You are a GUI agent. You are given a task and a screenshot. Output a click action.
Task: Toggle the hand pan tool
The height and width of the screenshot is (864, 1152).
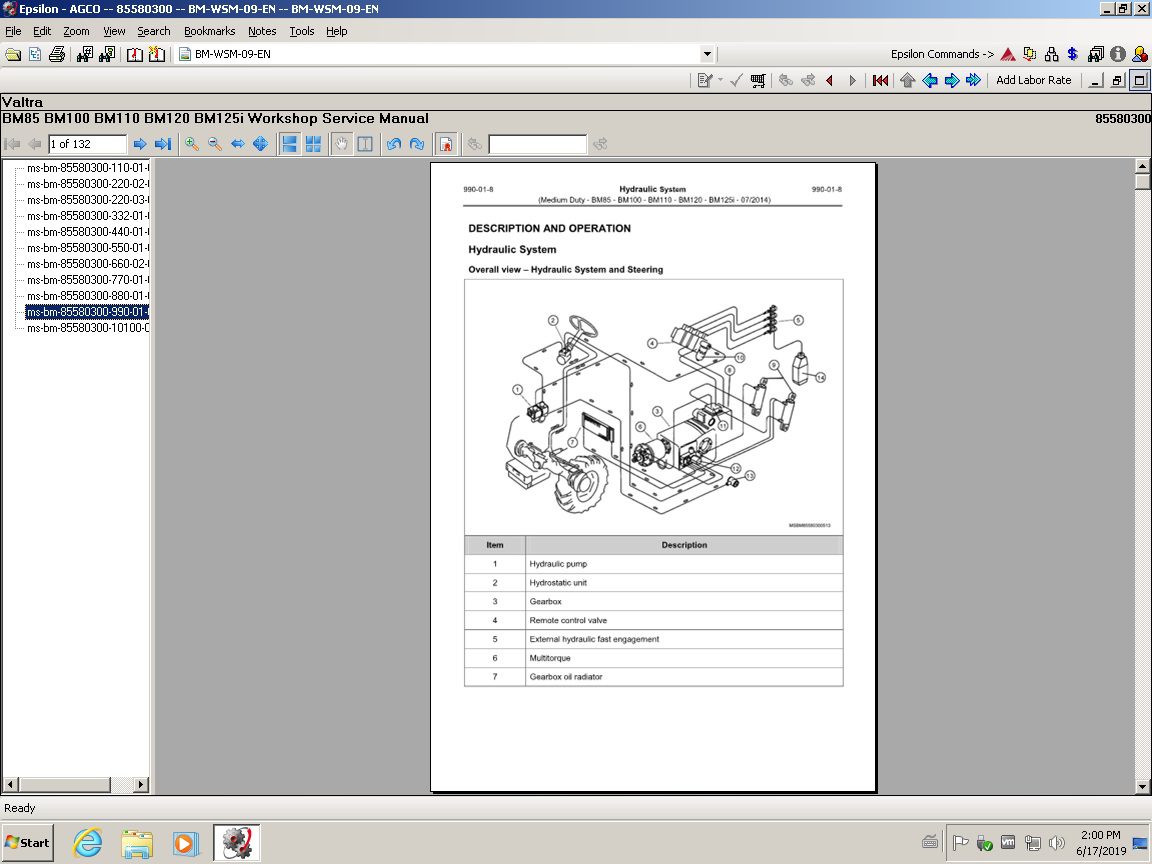point(342,144)
